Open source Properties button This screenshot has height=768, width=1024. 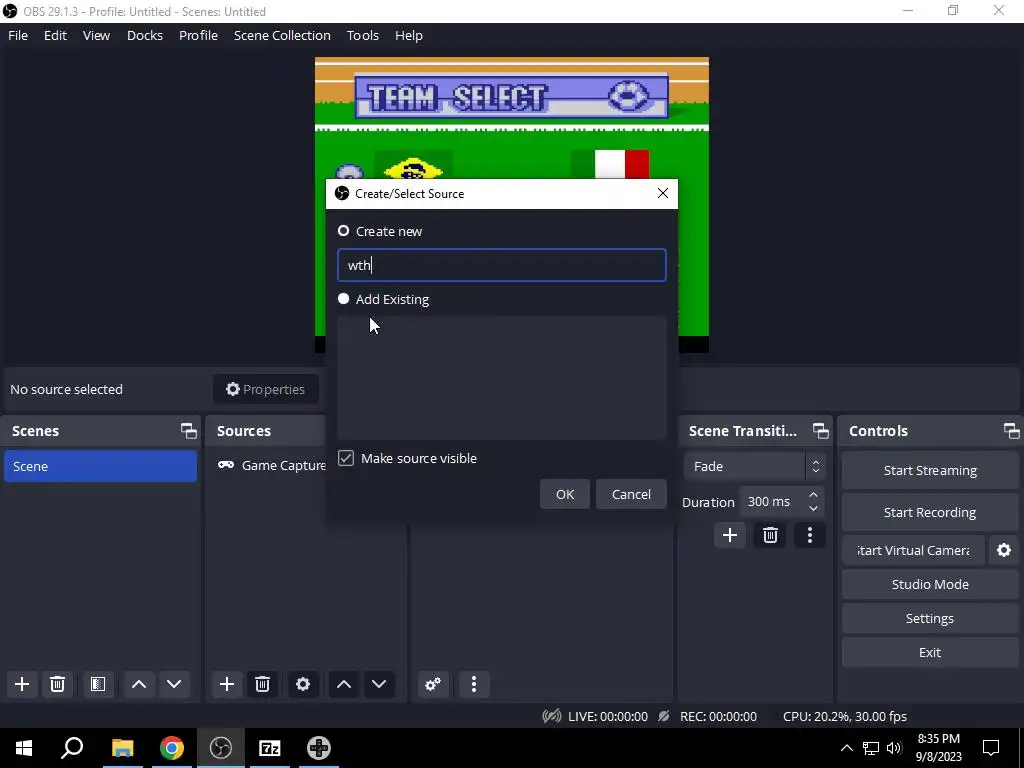(x=266, y=389)
